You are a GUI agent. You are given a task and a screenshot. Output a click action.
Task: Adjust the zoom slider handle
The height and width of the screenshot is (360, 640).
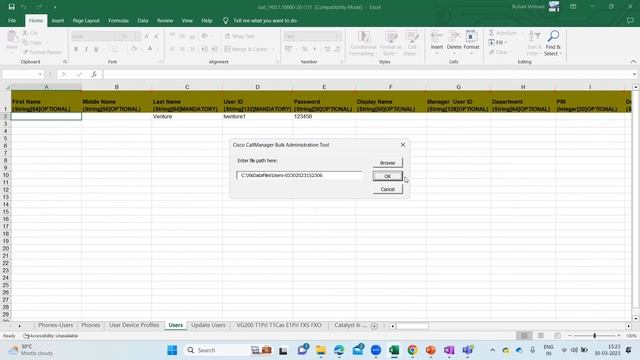[595, 336]
